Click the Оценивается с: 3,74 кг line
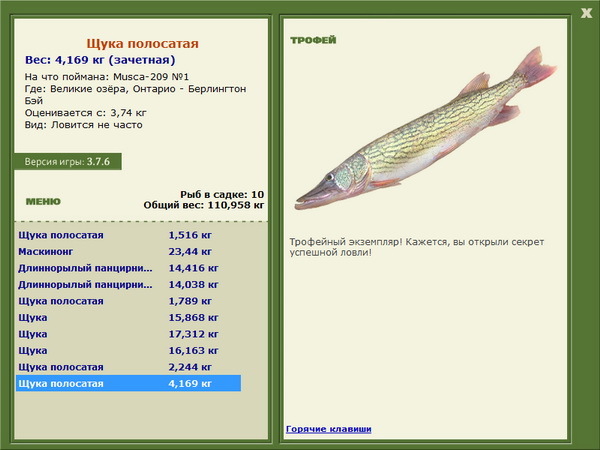The height and width of the screenshot is (450, 600). pos(86,113)
